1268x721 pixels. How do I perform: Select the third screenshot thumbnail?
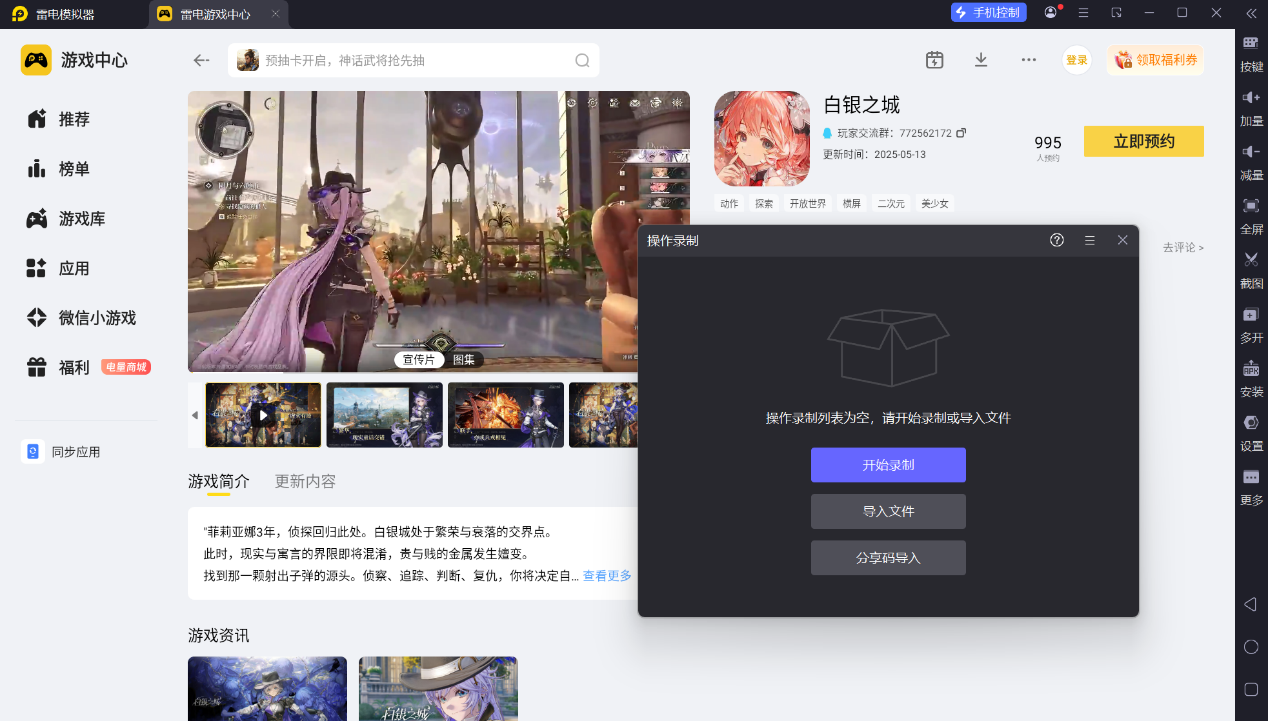click(506, 415)
